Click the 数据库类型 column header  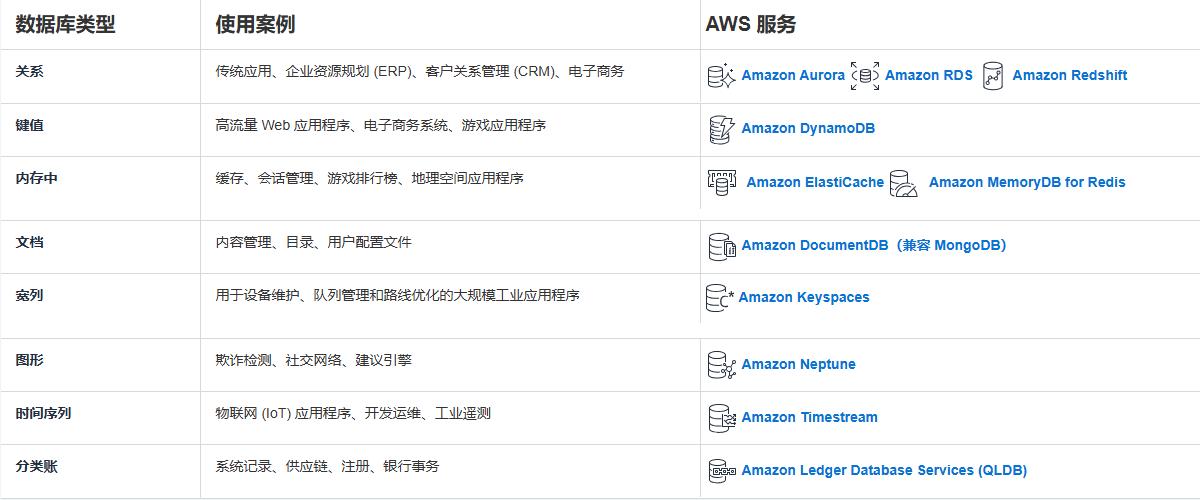point(66,25)
